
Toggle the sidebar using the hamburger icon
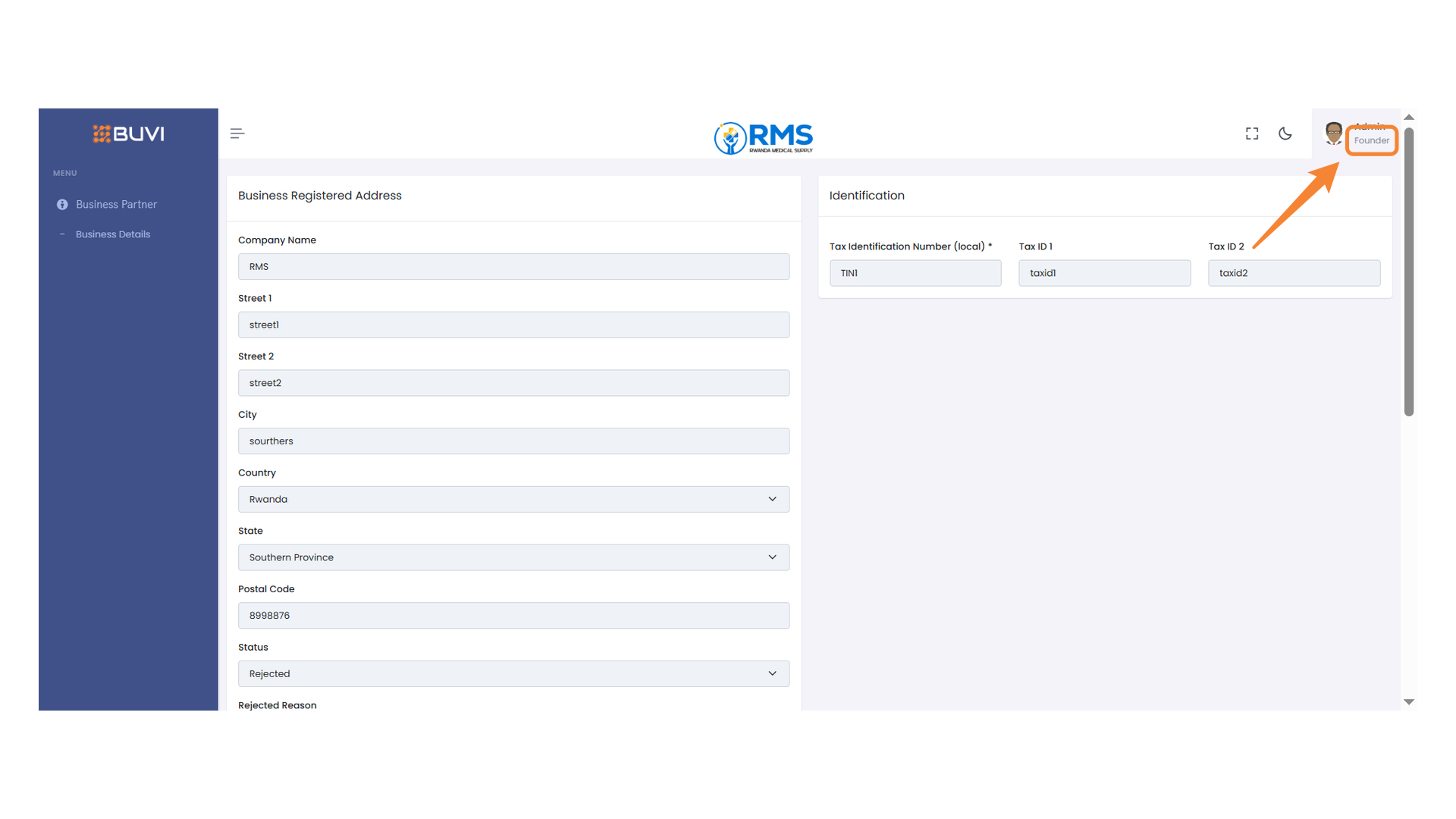click(x=237, y=133)
